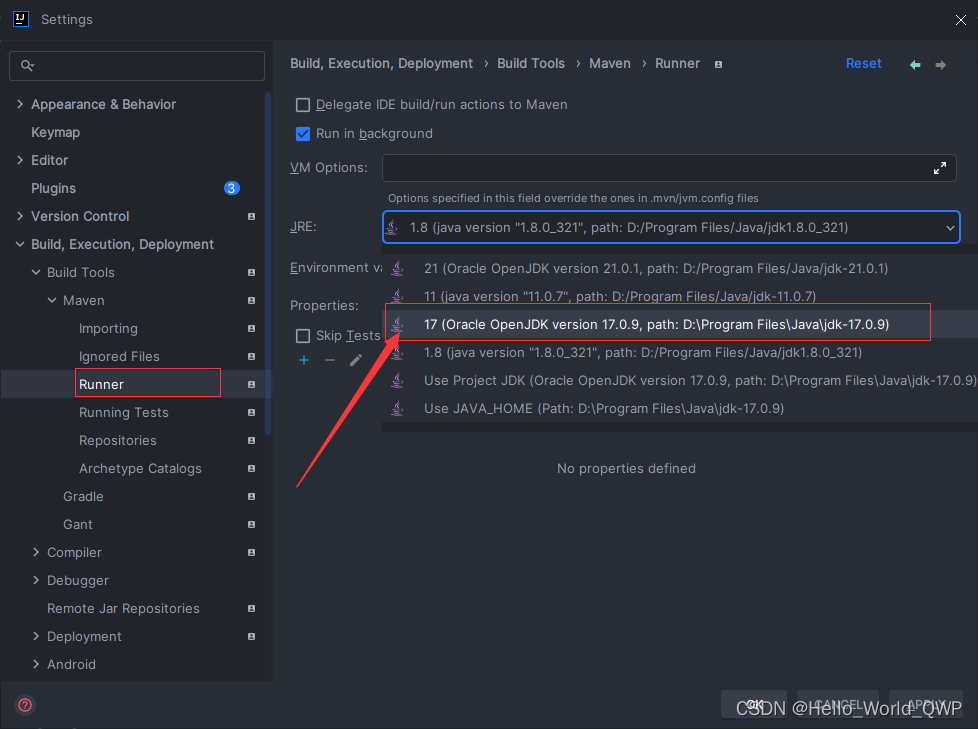Image resolution: width=978 pixels, height=729 pixels.
Task: Remove a property using minus icon
Action: [x=328, y=360]
